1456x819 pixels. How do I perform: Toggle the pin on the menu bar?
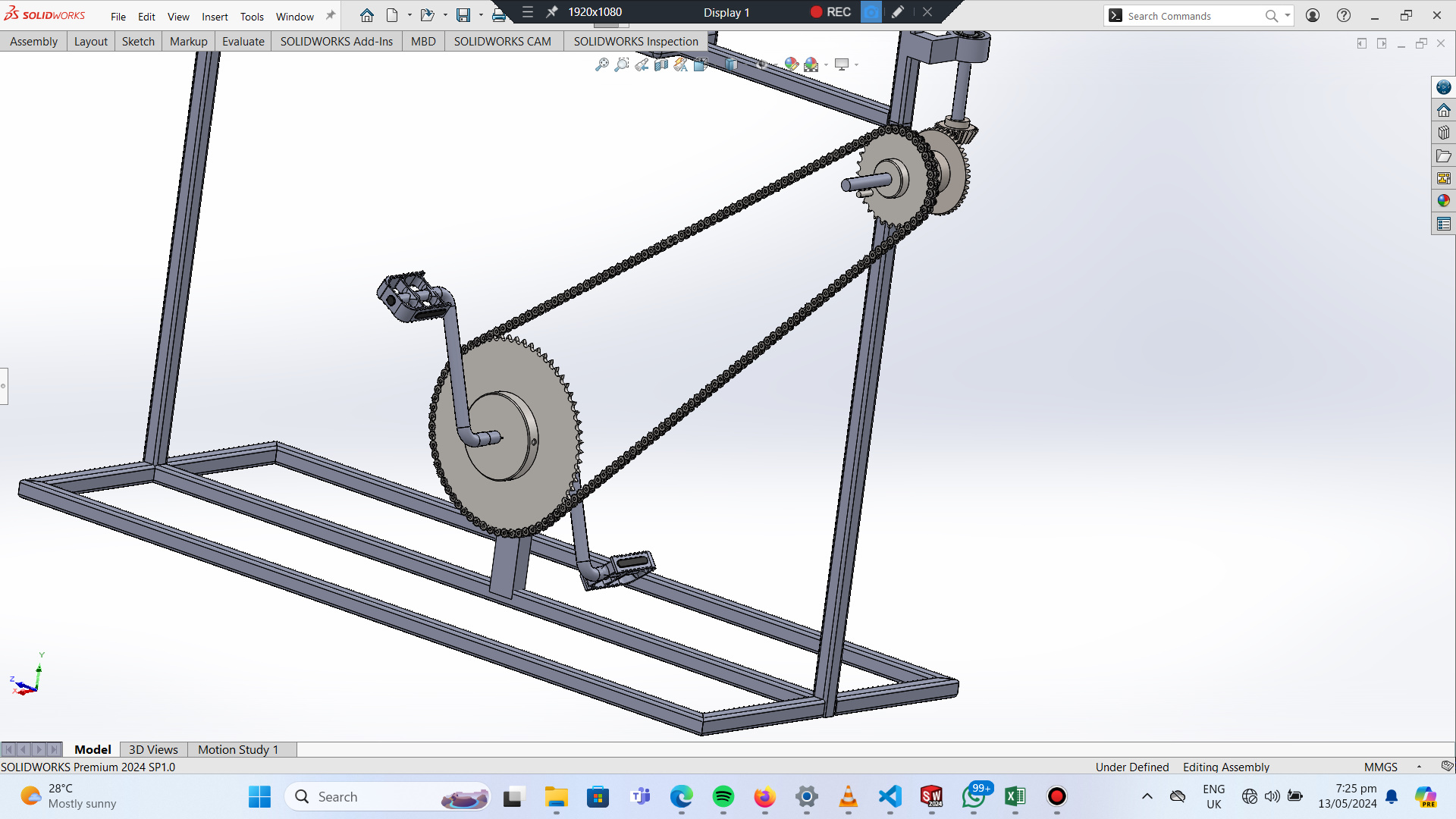tap(331, 15)
